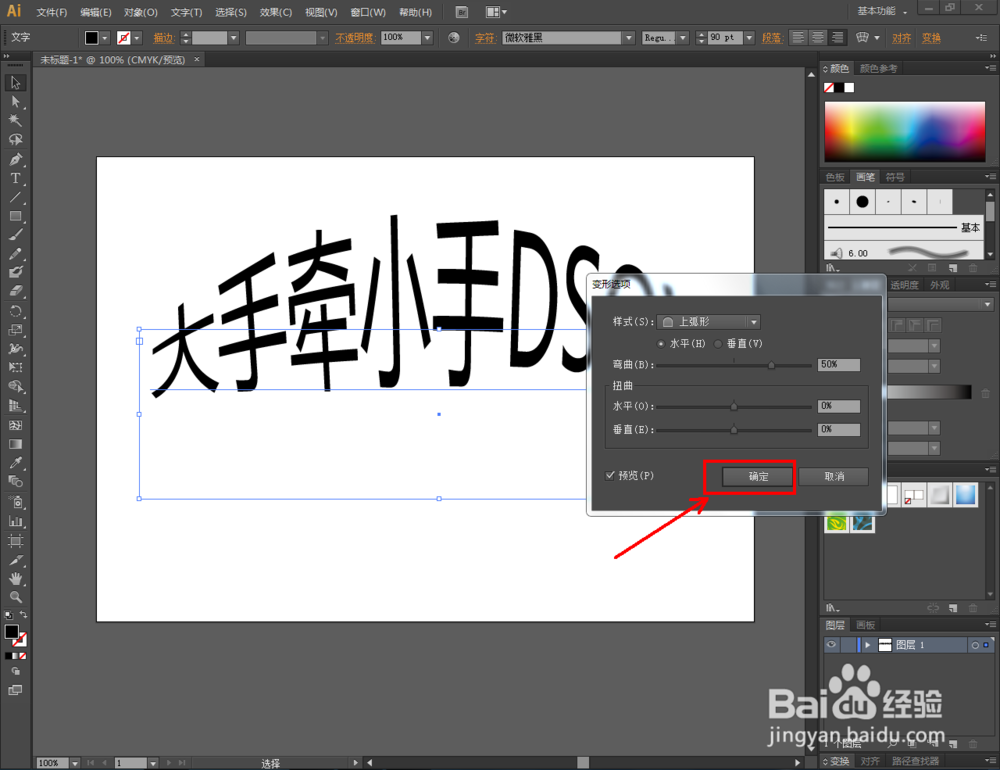Select the Lasso tool
The height and width of the screenshot is (770, 1000).
click(15, 140)
